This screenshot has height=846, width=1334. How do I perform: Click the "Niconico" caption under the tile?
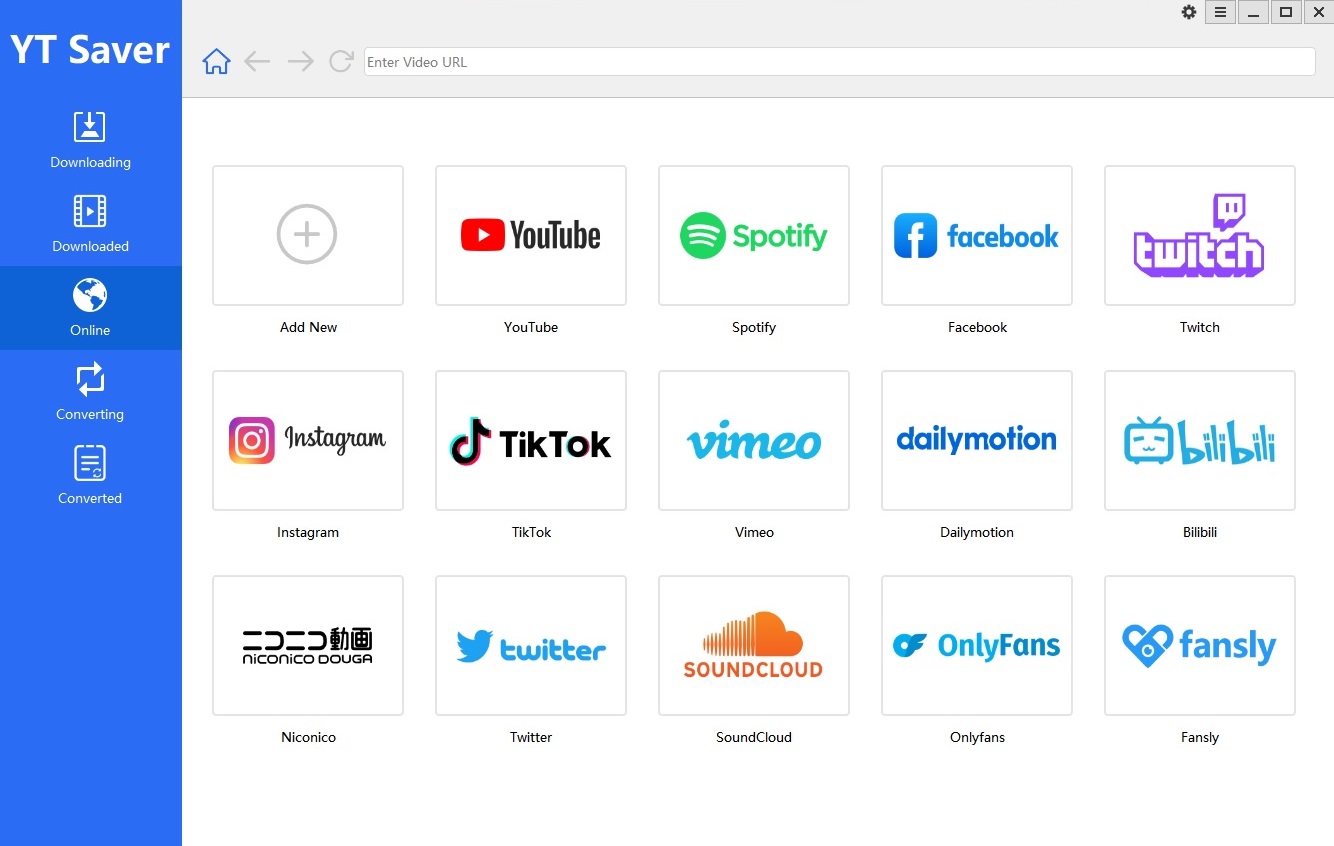308,737
